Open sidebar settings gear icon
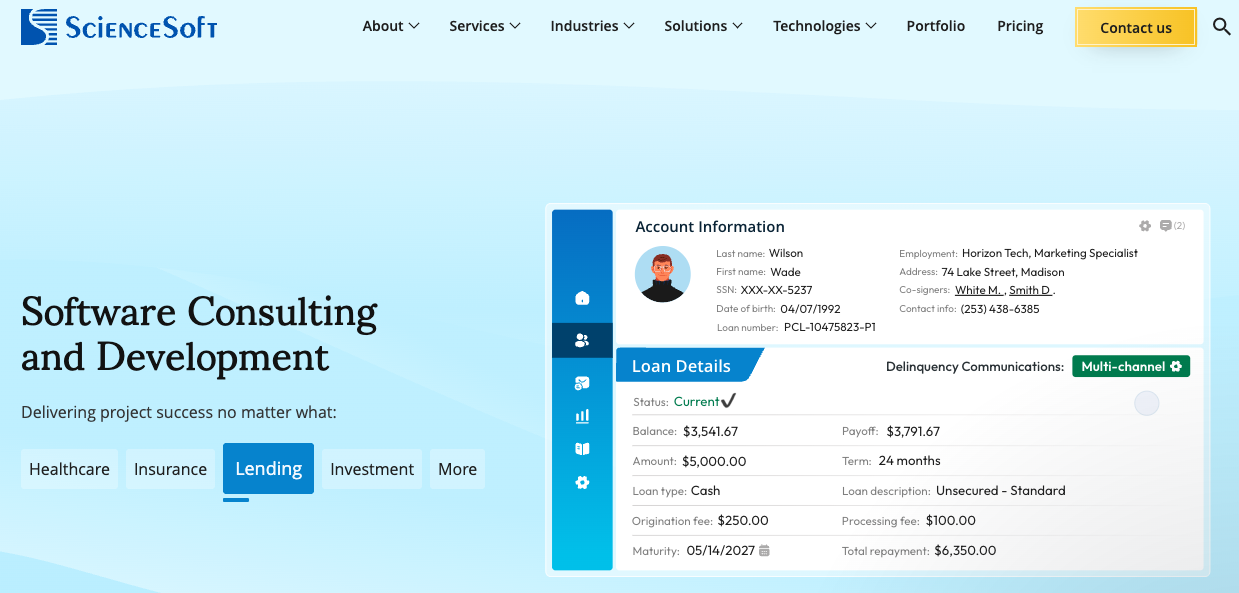The height and width of the screenshot is (593, 1239). 582,482
